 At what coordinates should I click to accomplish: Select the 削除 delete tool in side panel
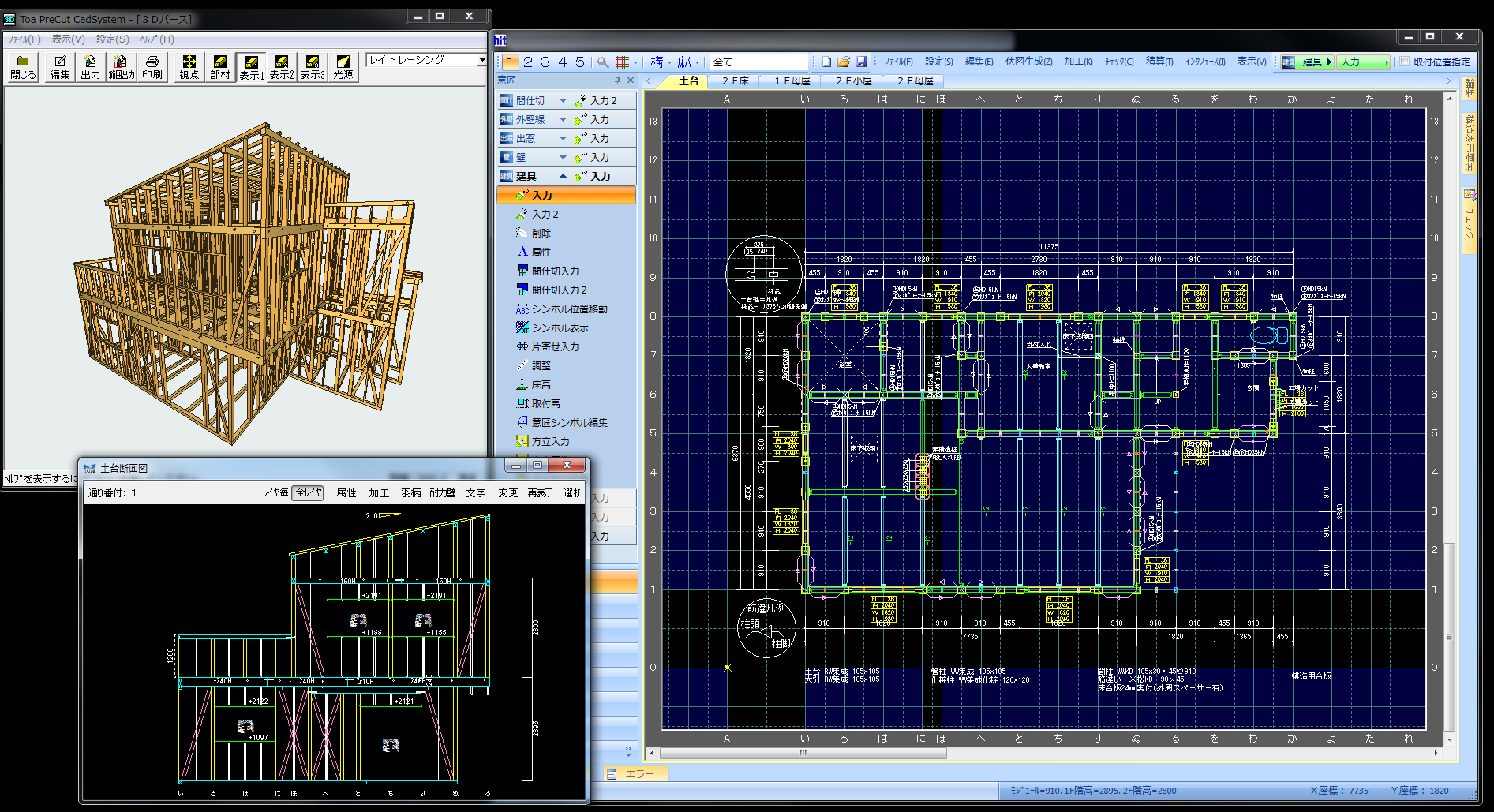(541, 233)
